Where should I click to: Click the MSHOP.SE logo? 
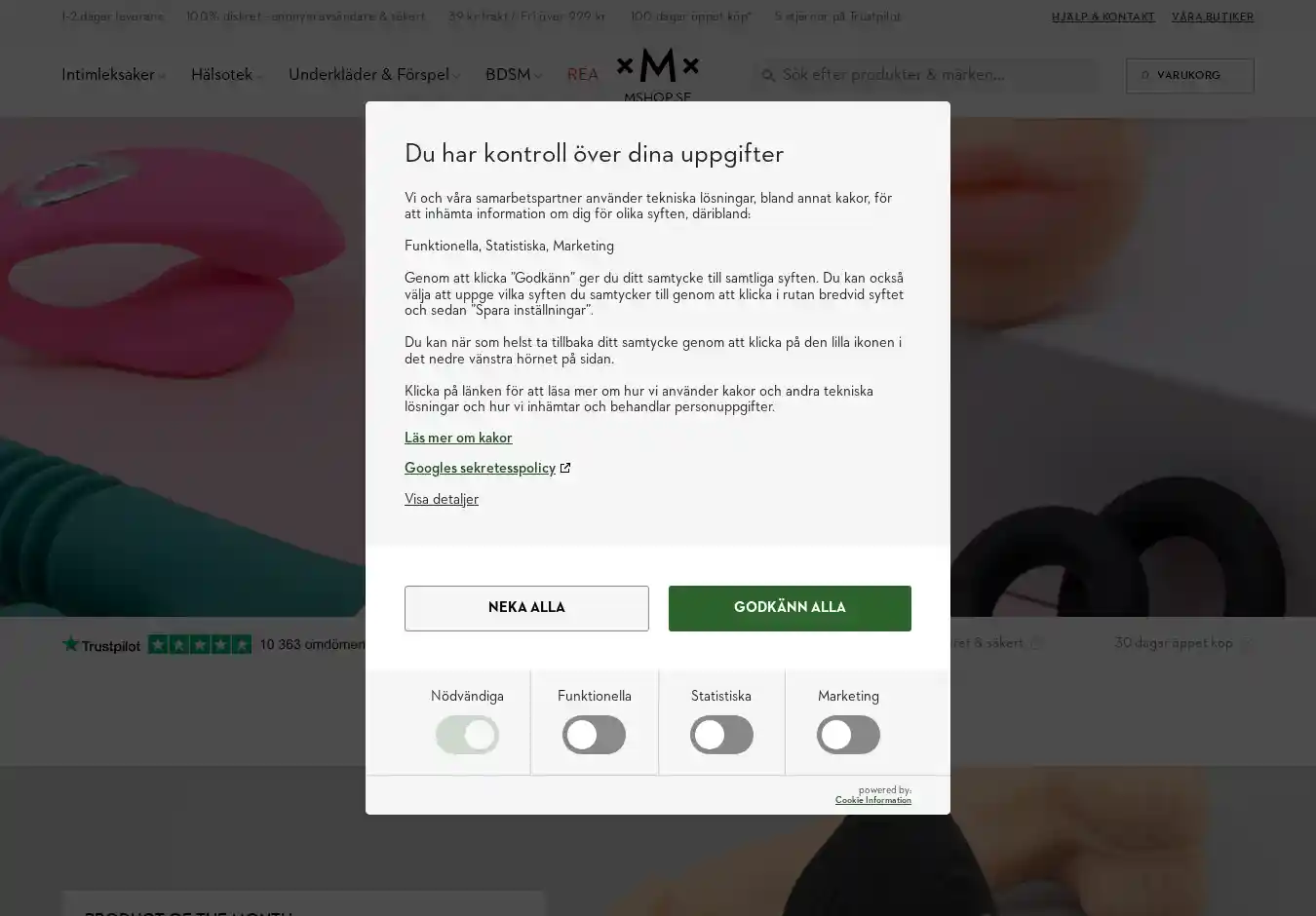click(658, 74)
